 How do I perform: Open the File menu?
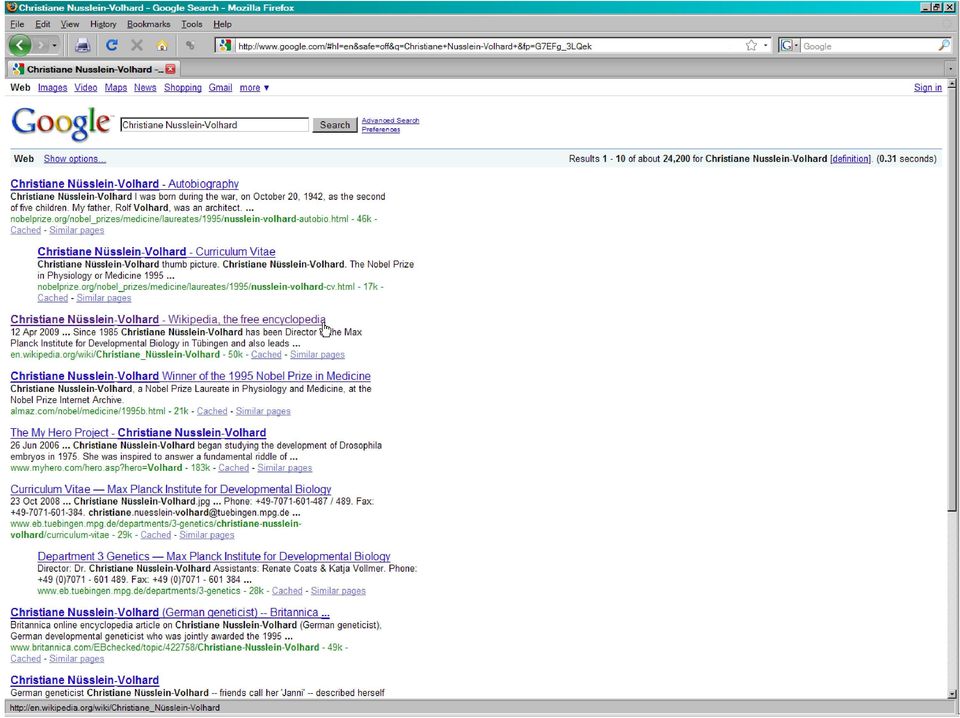point(17,24)
